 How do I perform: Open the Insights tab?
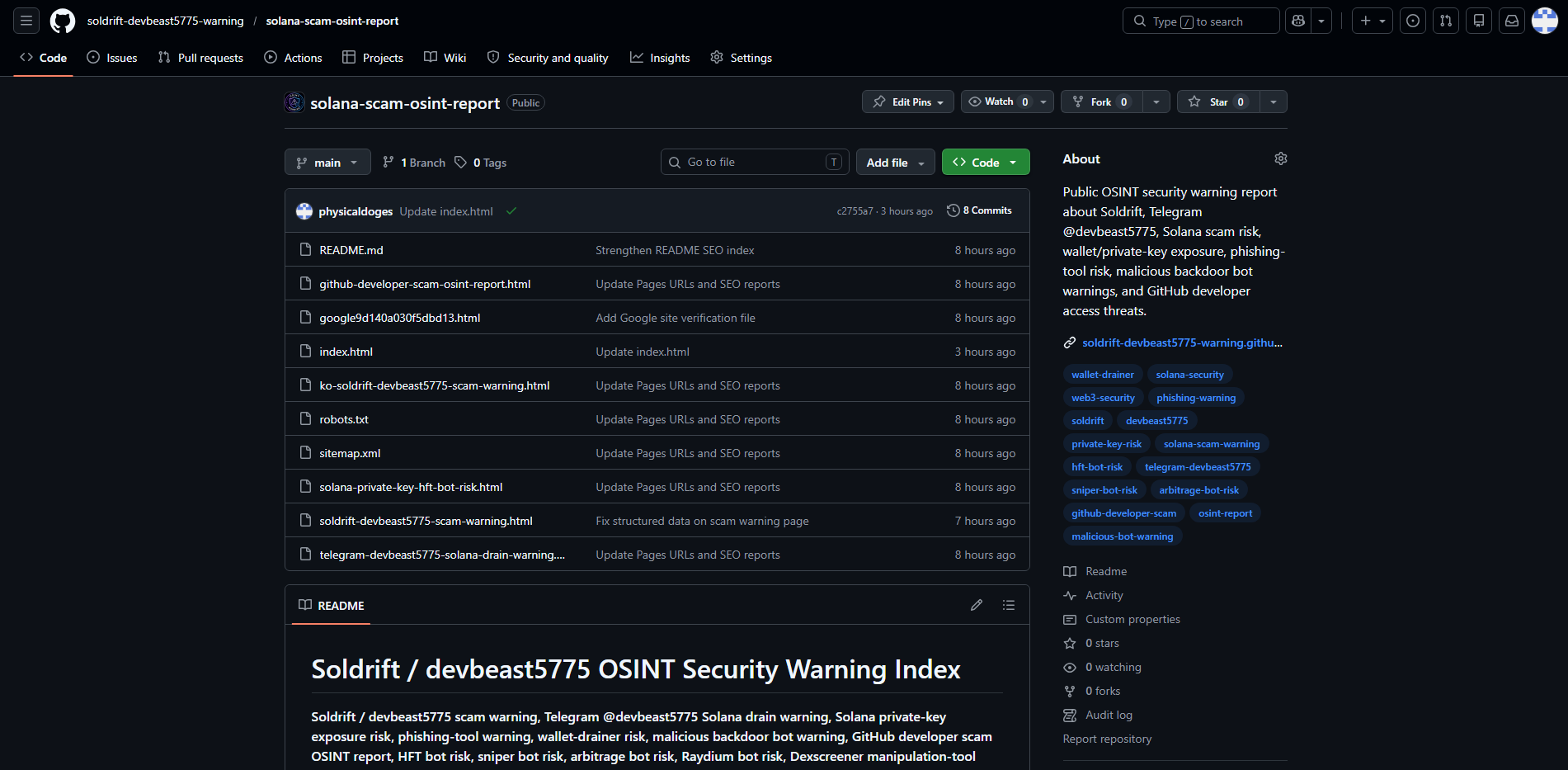coord(660,58)
